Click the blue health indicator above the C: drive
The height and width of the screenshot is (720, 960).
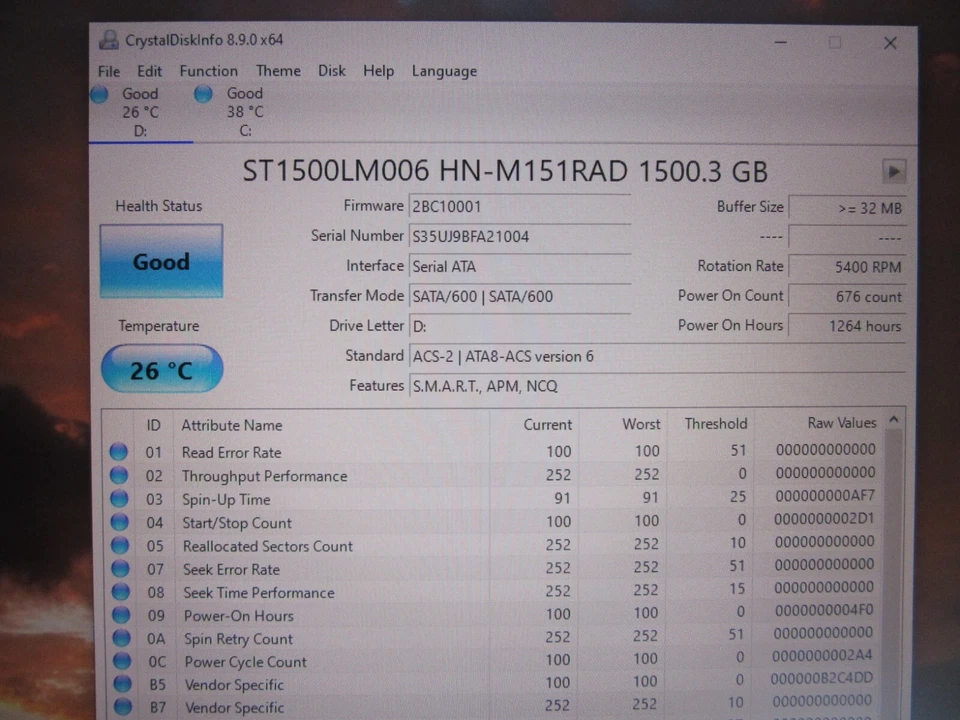203,93
